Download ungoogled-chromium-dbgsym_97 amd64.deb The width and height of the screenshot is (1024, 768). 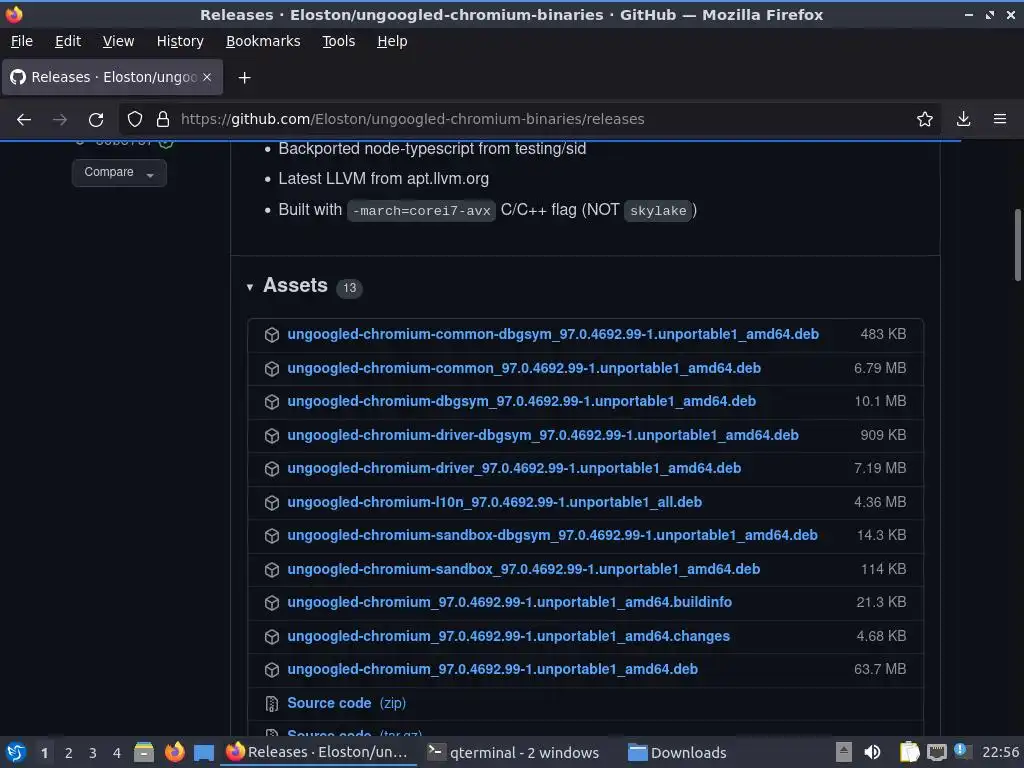click(522, 401)
